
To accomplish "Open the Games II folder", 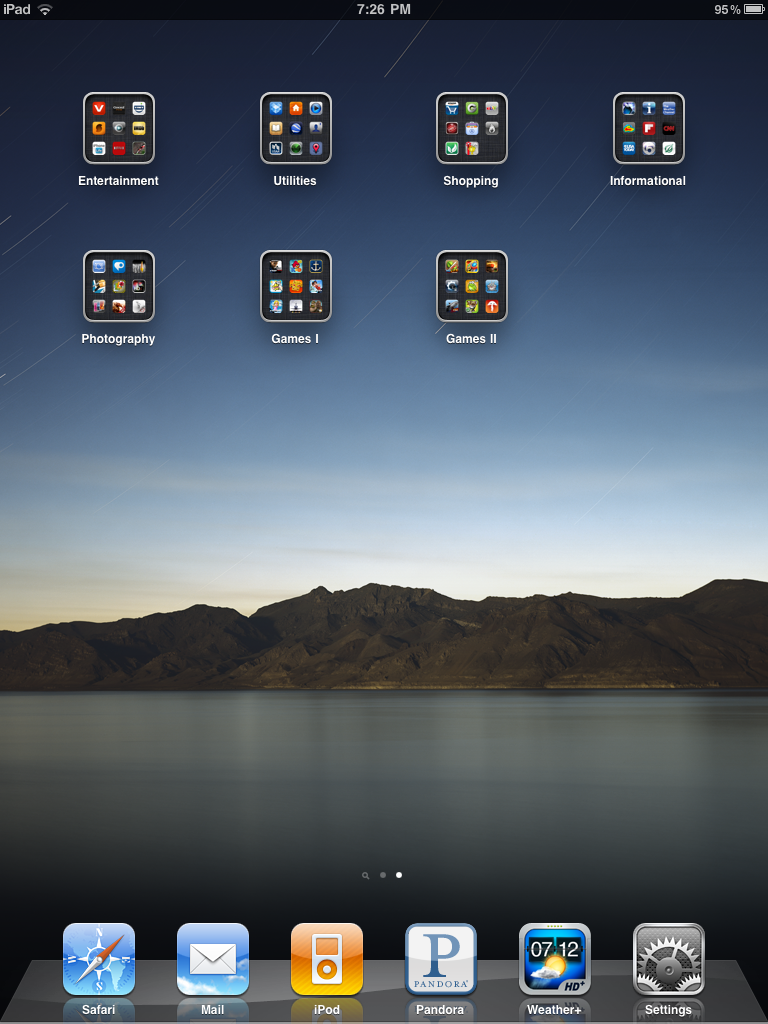I will (x=472, y=286).
